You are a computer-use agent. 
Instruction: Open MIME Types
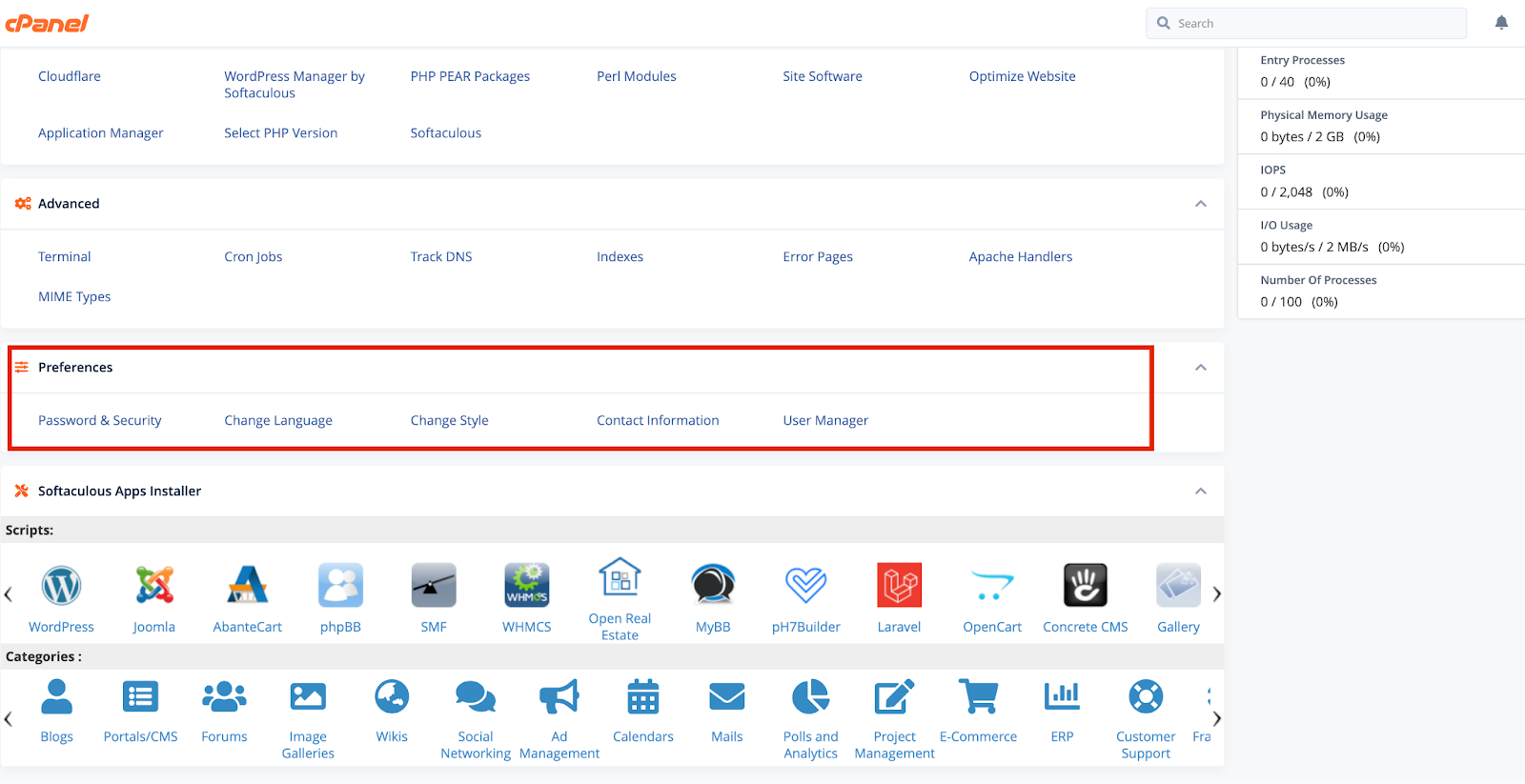pyautogui.click(x=74, y=296)
